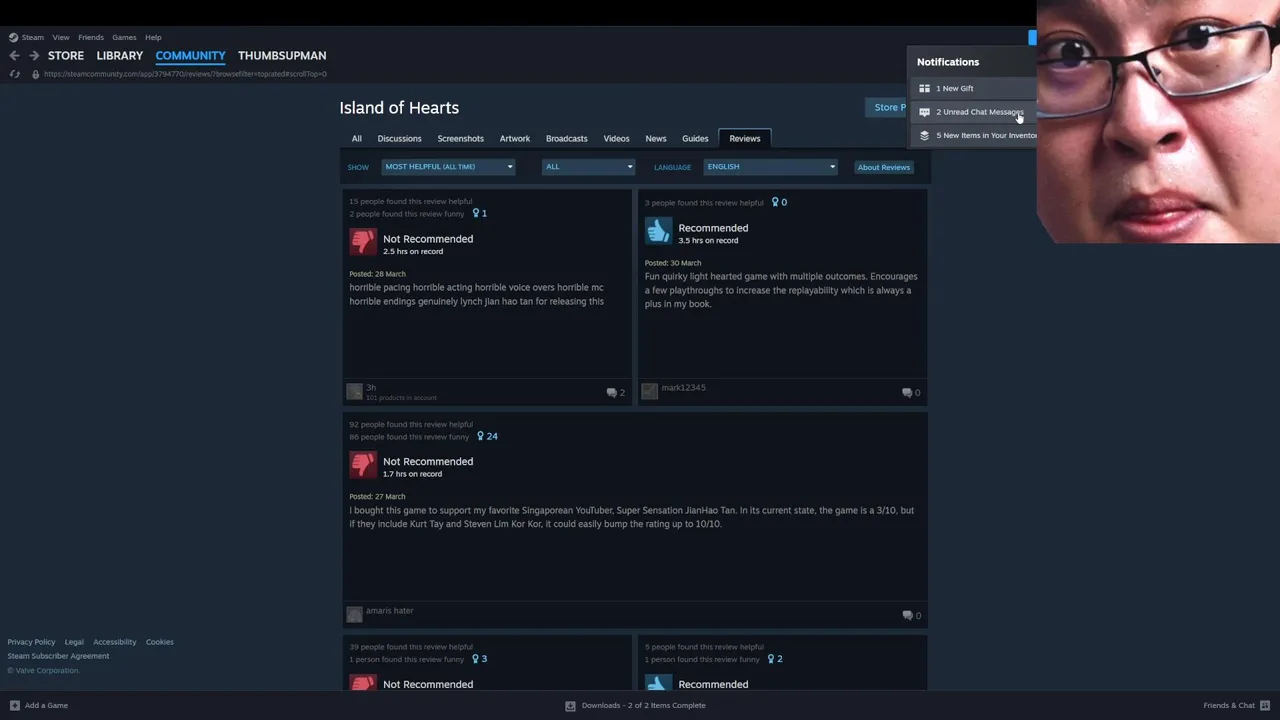
Task: Go to LIBRARY section
Action: pos(120,56)
